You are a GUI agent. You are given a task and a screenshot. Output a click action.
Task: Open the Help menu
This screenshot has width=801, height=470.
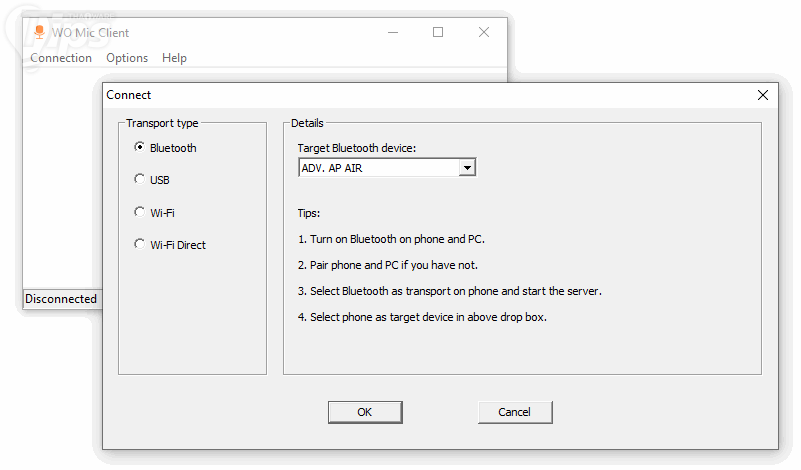pos(174,58)
